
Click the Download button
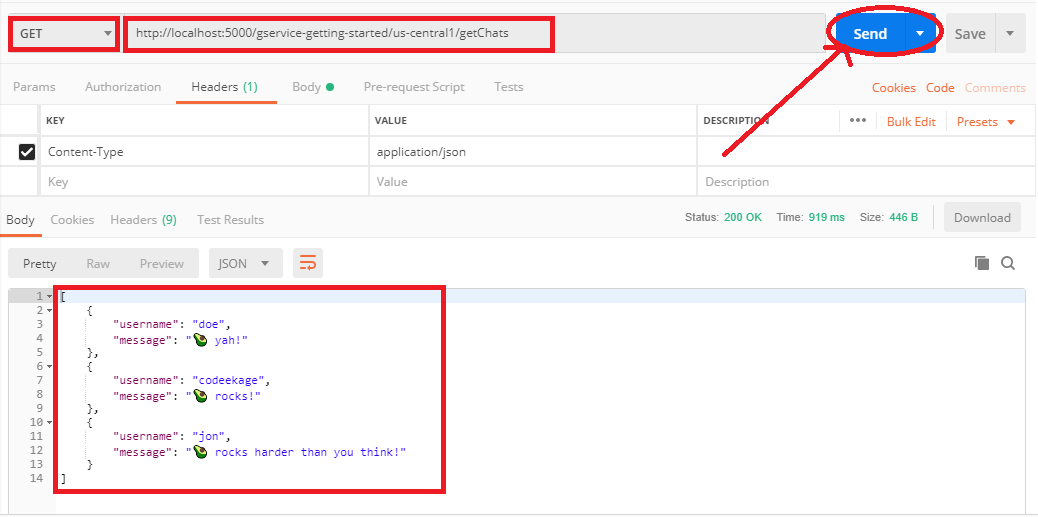982,218
